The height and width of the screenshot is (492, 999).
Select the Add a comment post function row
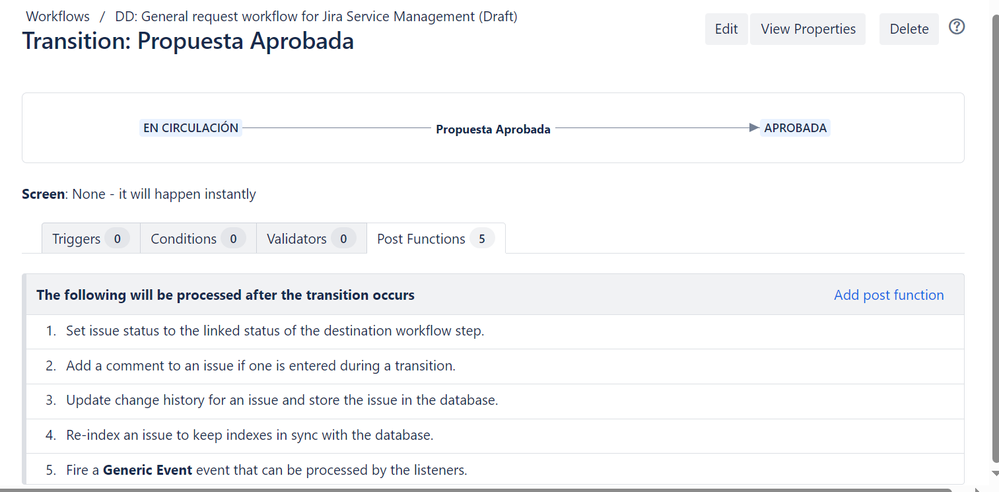494,366
